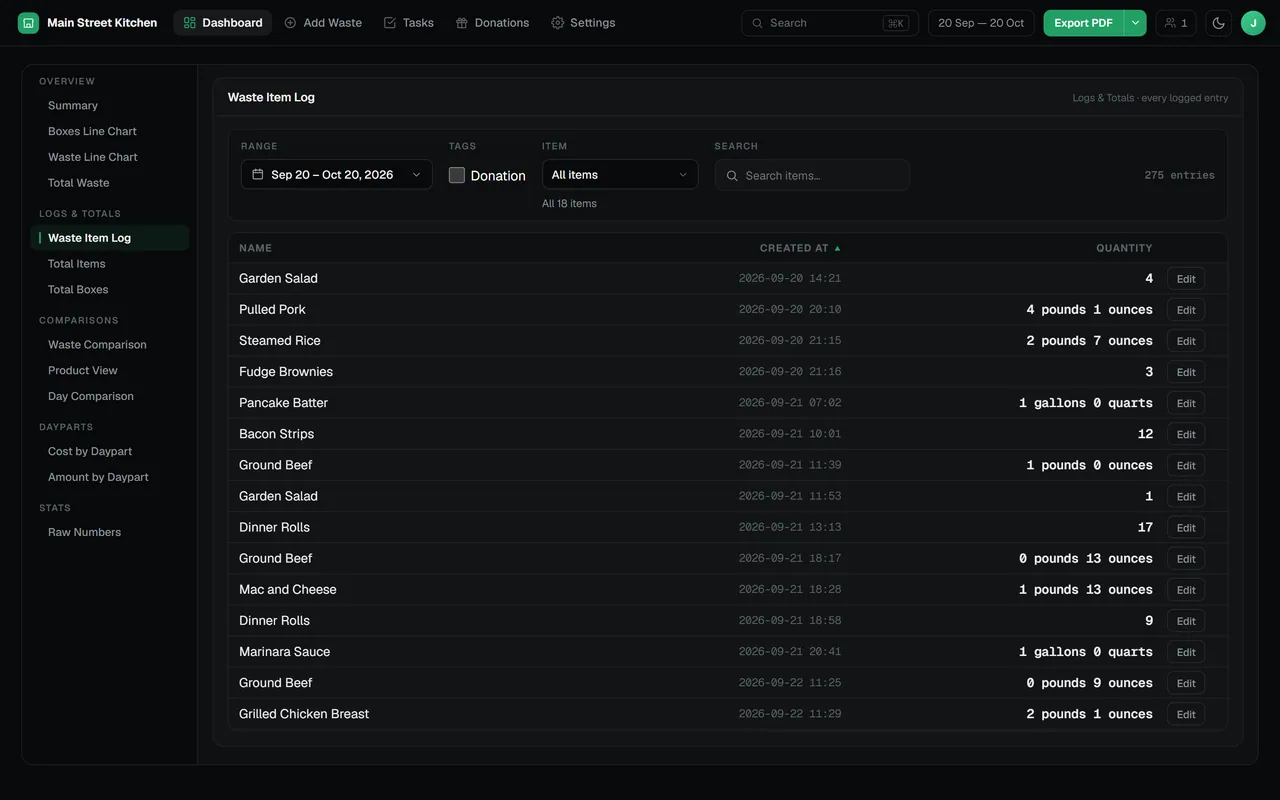
Task: Click the magnifier icon in Search items field
Action: [x=733, y=175]
